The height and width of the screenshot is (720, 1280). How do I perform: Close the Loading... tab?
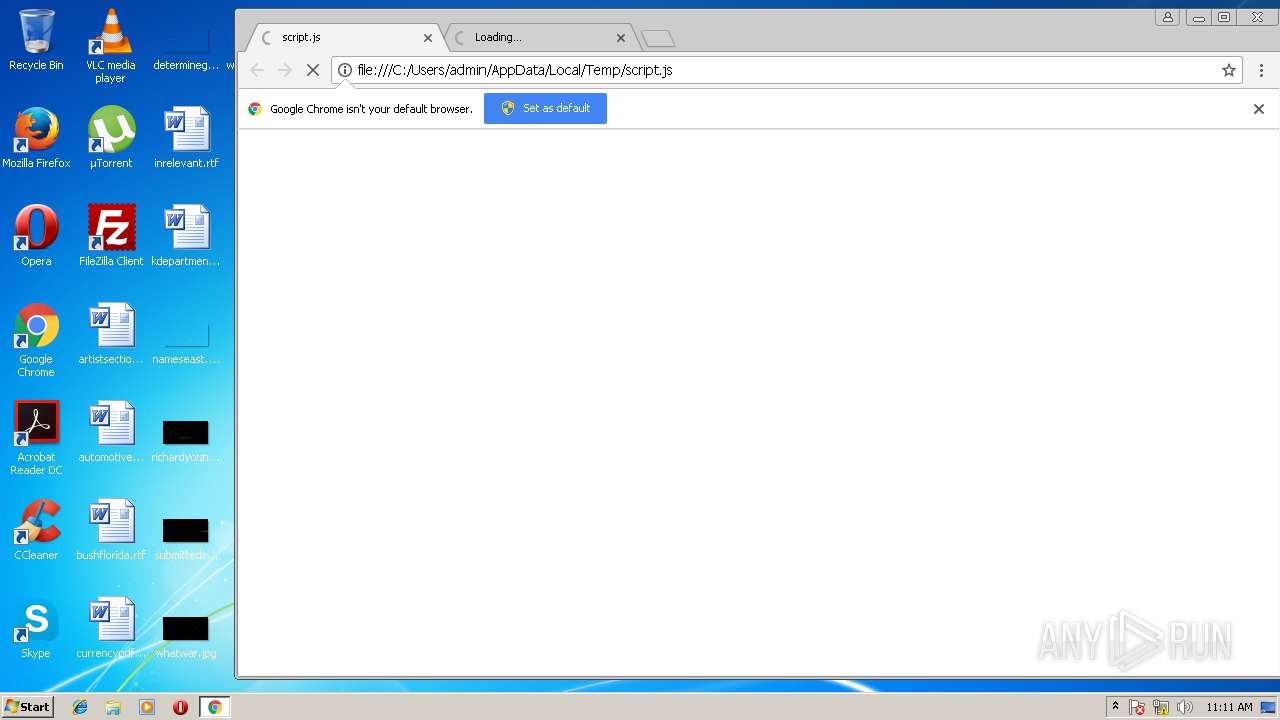(621, 38)
